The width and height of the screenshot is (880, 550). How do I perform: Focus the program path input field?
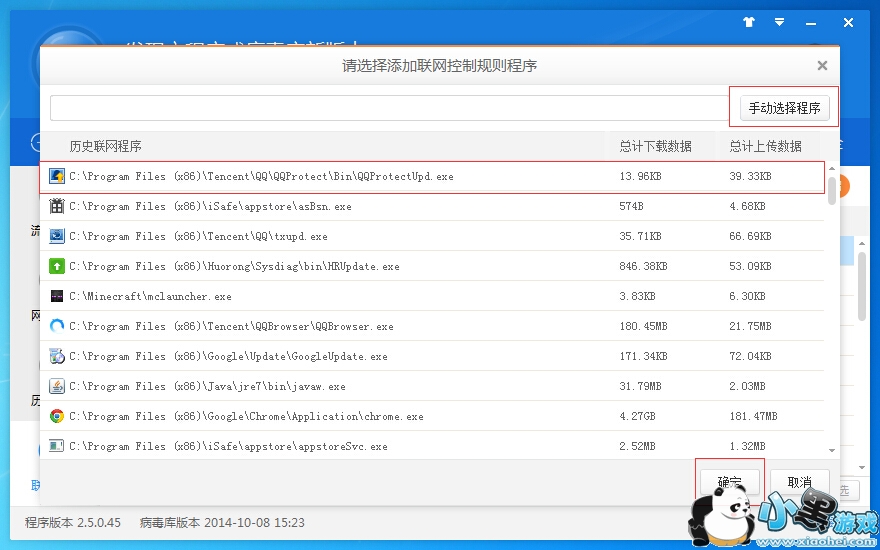click(x=391, y=108)
